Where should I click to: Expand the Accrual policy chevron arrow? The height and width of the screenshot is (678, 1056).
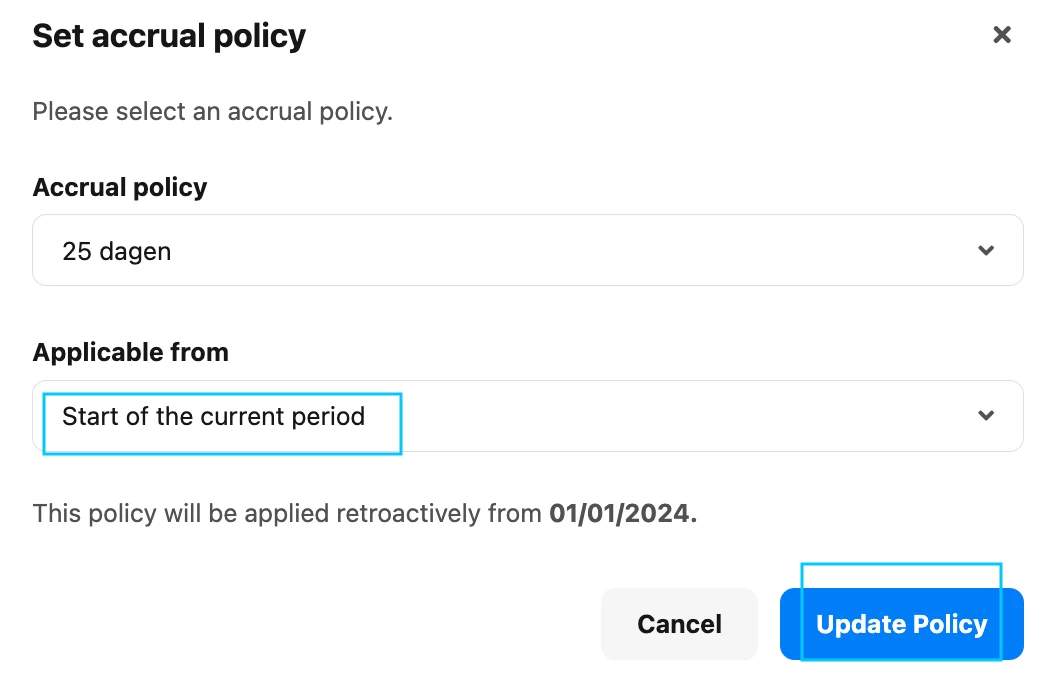tap(986, 250)
